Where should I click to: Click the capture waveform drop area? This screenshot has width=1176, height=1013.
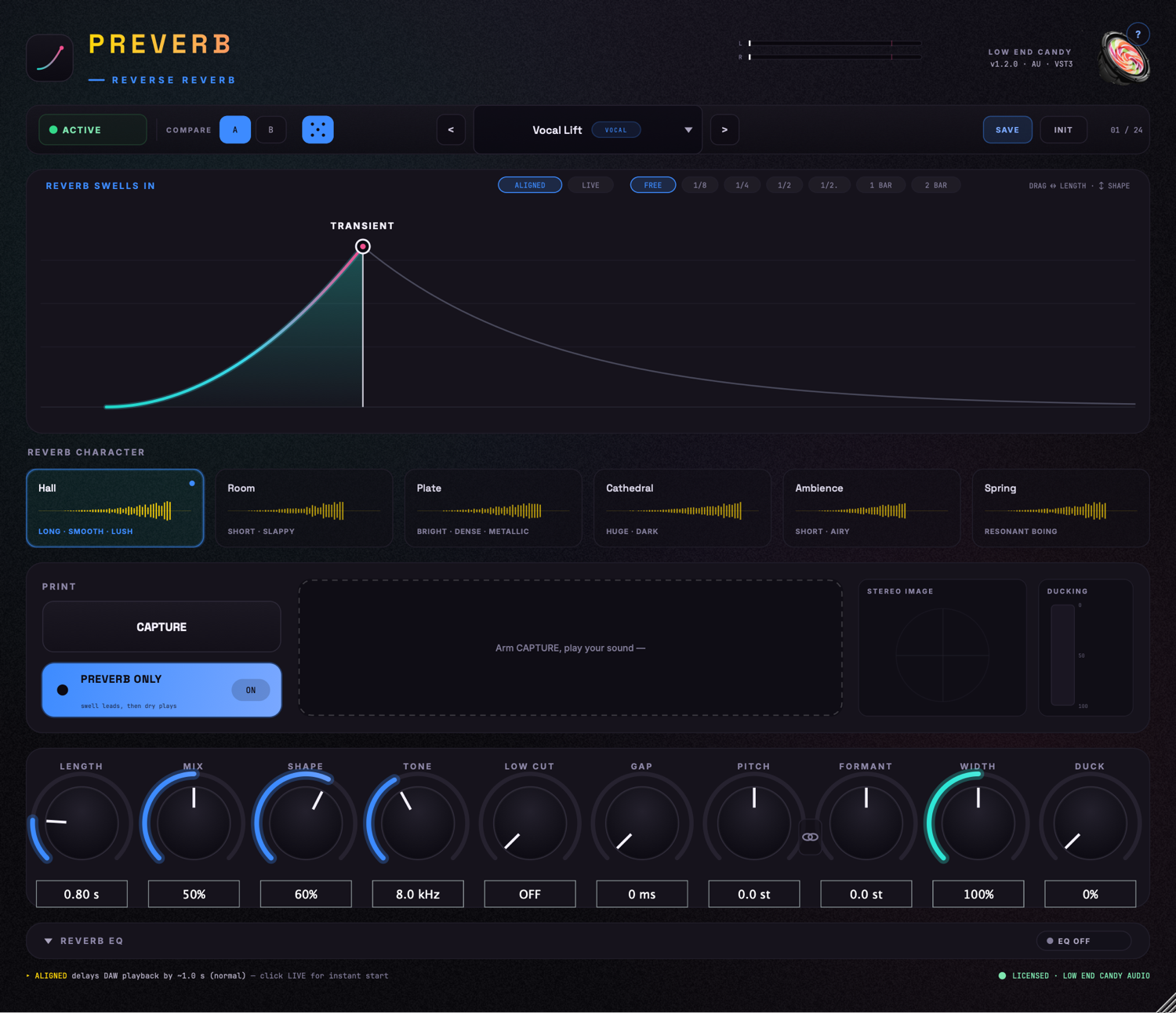click(571, 648)
